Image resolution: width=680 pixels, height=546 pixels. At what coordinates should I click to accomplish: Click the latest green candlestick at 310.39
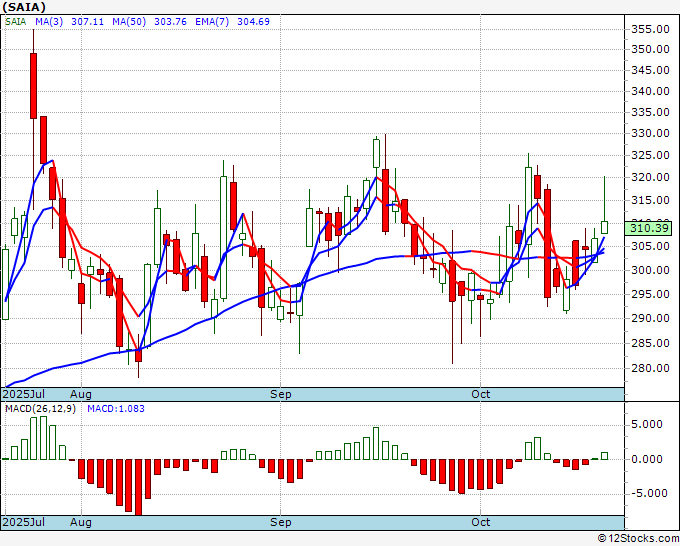[x=605, y=227]
